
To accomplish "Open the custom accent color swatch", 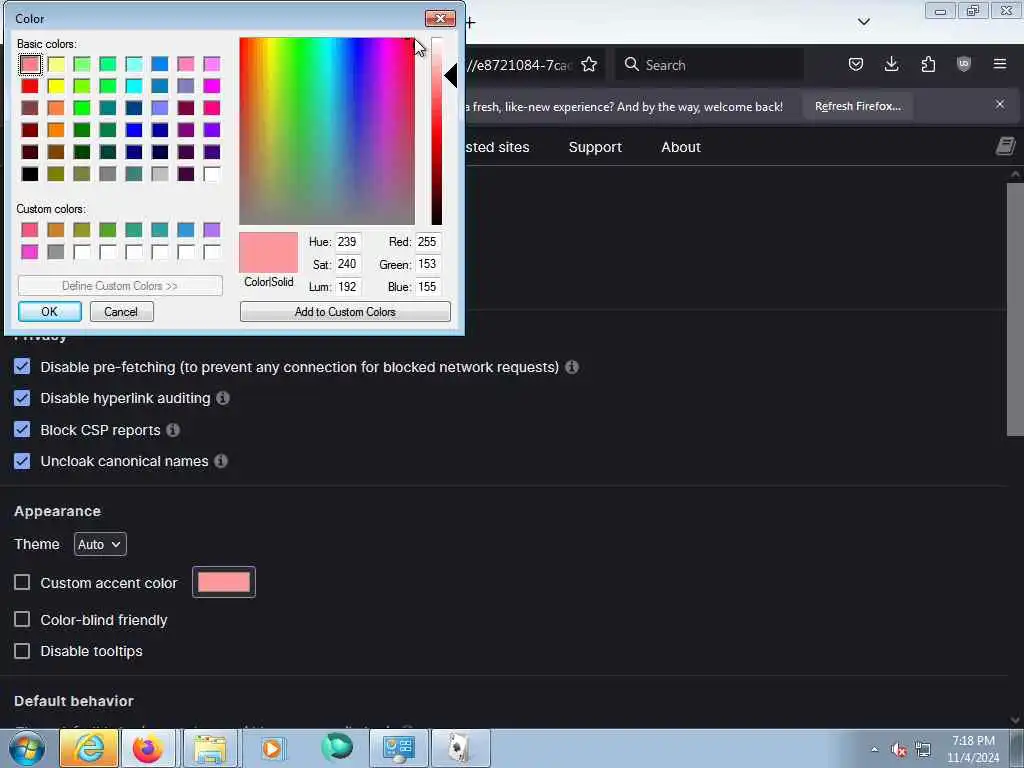I will tap(224, 582).
